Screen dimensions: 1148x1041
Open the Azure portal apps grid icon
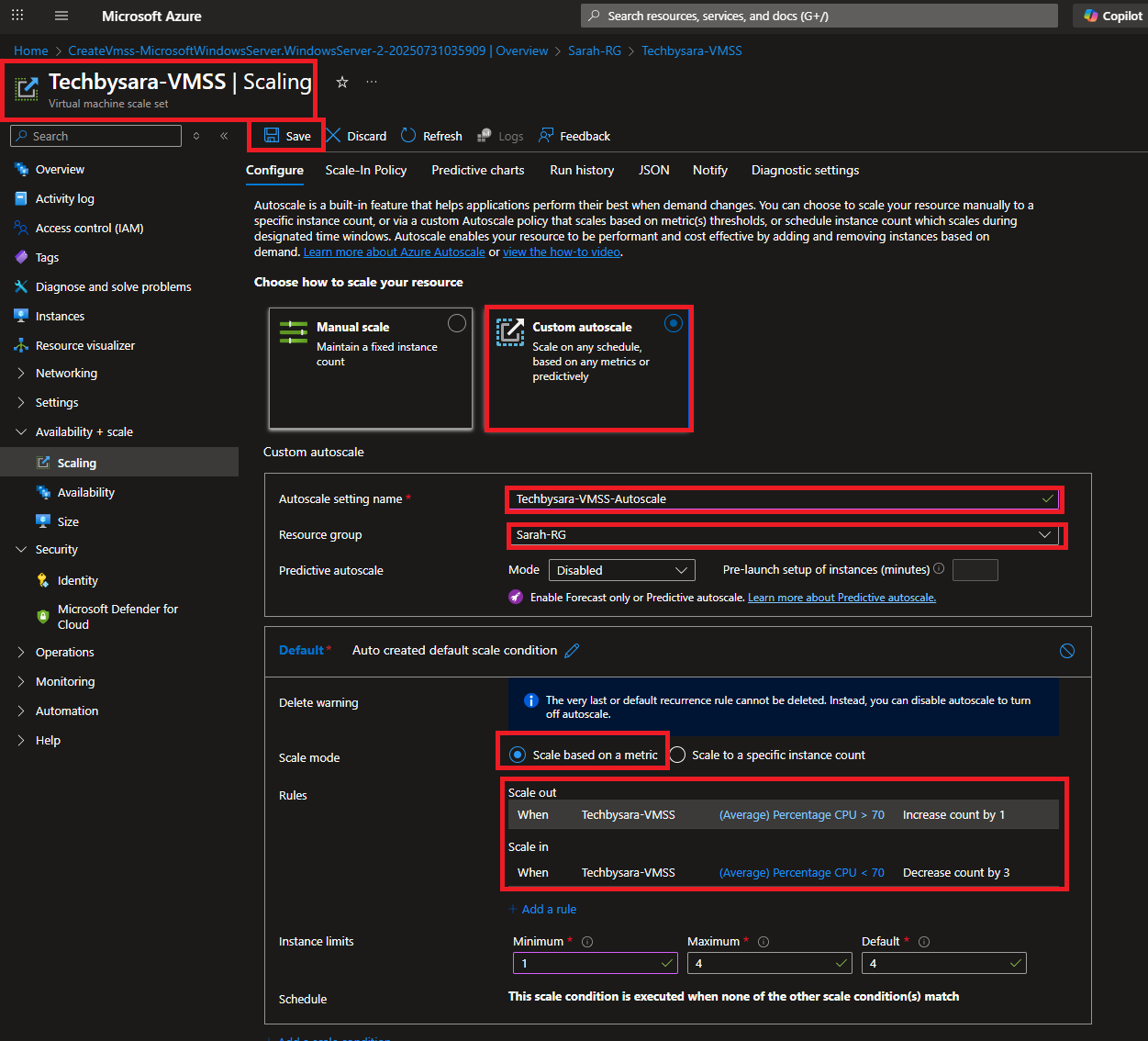17,16
